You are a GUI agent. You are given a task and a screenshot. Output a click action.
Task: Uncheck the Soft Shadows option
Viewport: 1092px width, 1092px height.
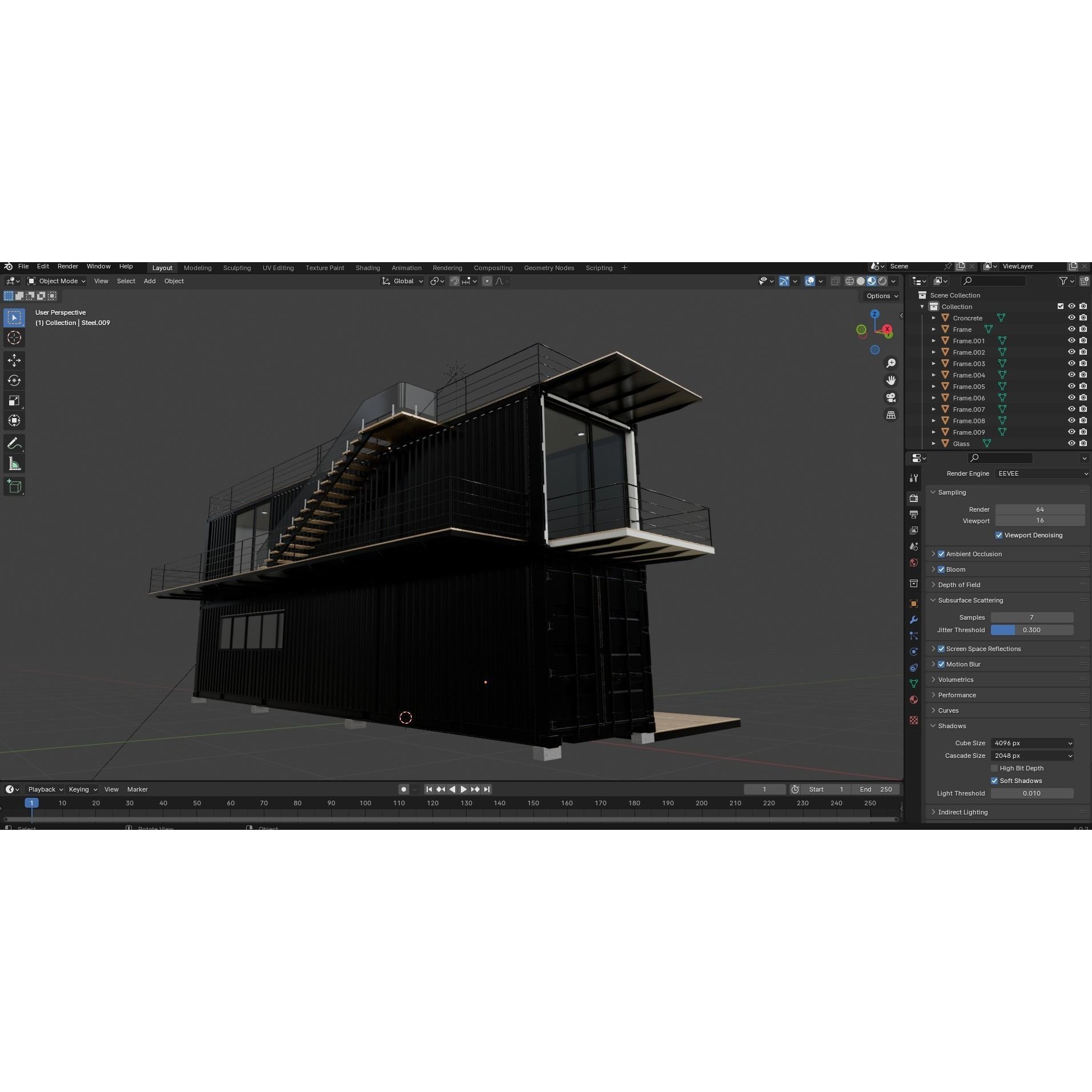pyautogui.click(x=995, y=780)
